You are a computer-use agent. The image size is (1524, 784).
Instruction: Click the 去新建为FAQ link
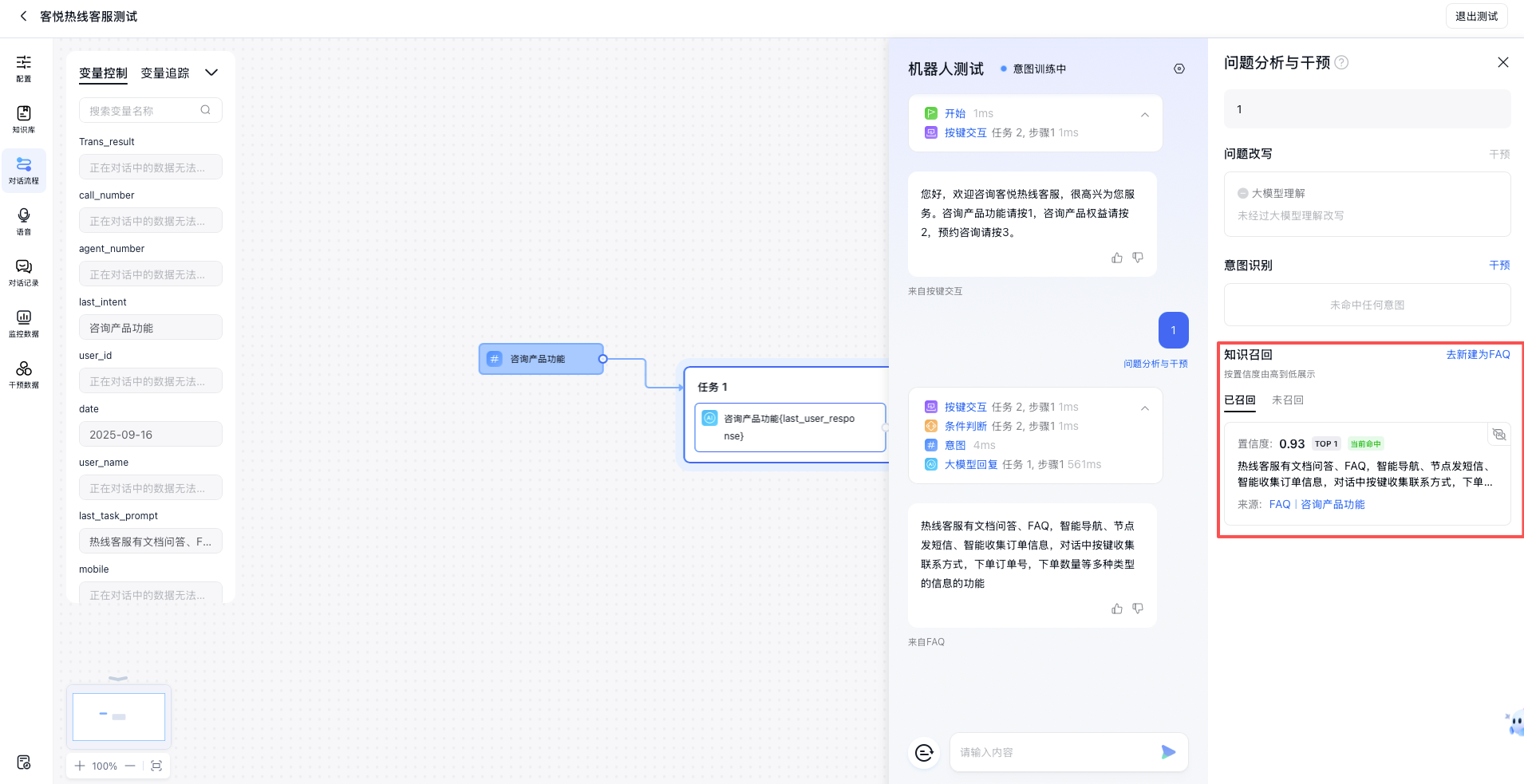(x=1478, y=355)
